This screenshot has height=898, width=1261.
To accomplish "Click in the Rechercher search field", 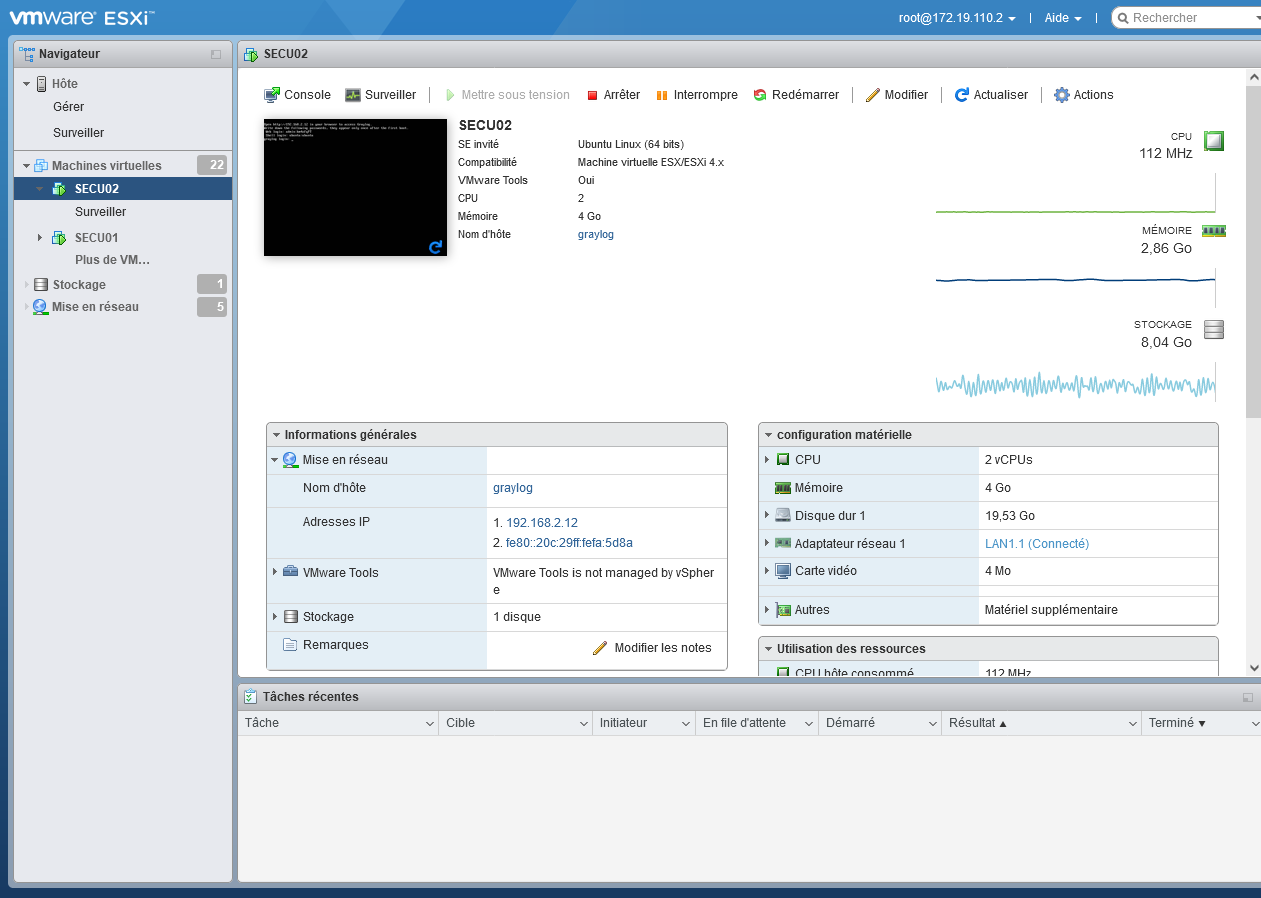I will click(x=1190, y=18).
